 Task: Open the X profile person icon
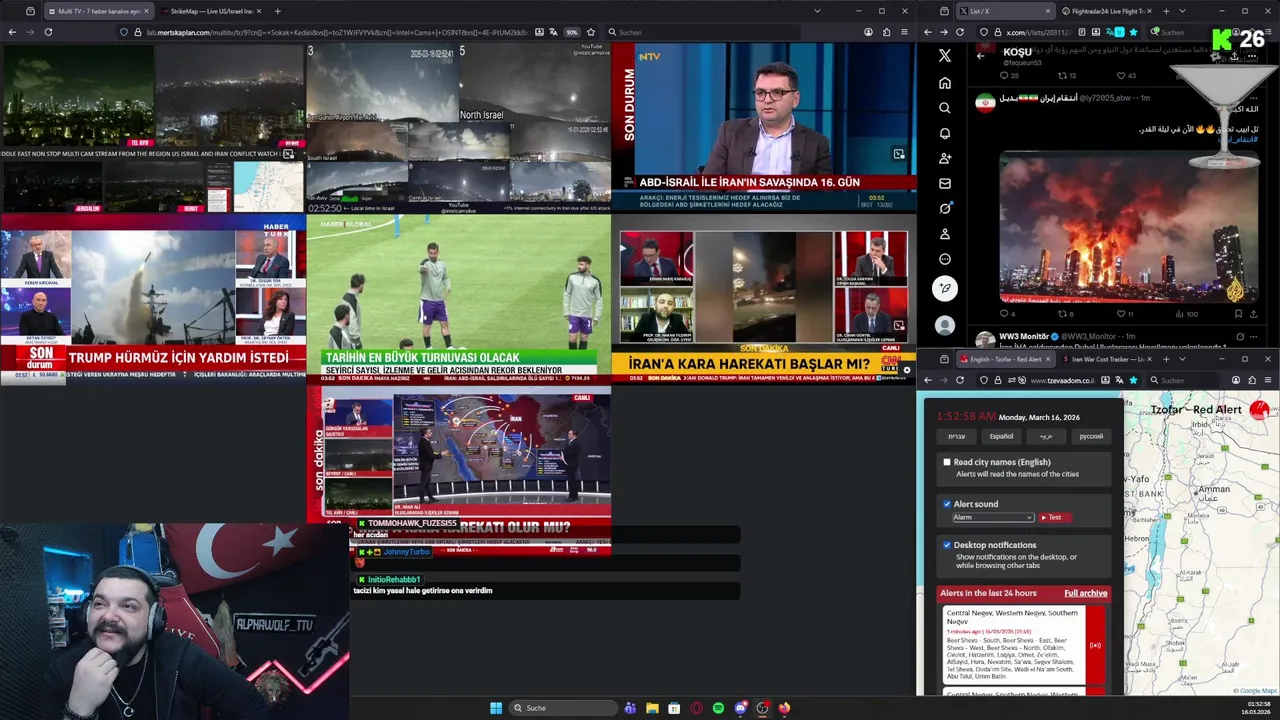click(945, 234)
